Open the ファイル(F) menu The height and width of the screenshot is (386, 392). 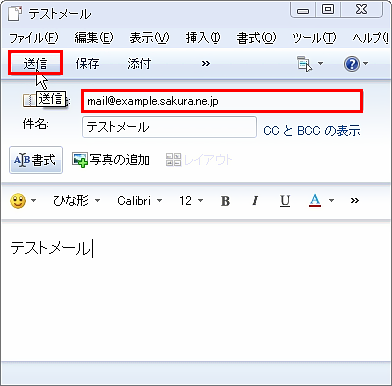pos(34,38)
